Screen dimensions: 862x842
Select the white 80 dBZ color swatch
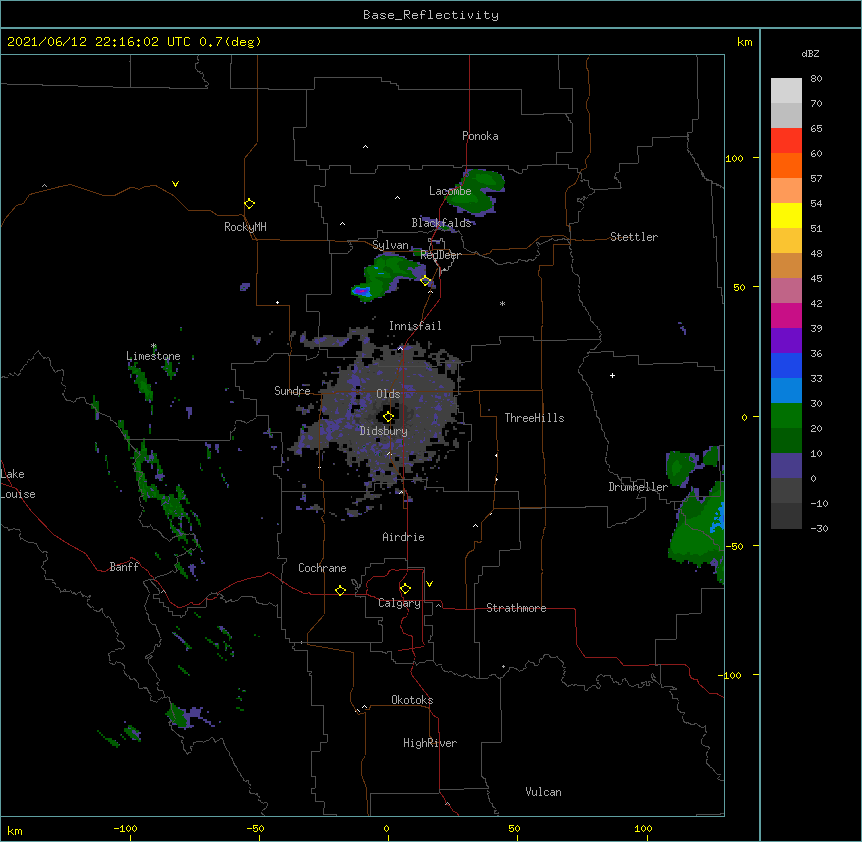[x=786, y=91]
